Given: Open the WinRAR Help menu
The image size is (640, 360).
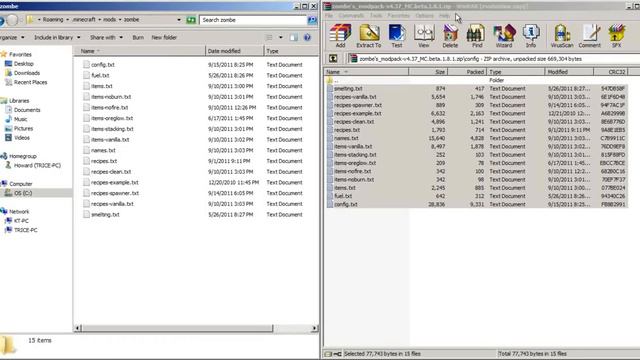Looking at the screenshot, I should pos(444,16).
